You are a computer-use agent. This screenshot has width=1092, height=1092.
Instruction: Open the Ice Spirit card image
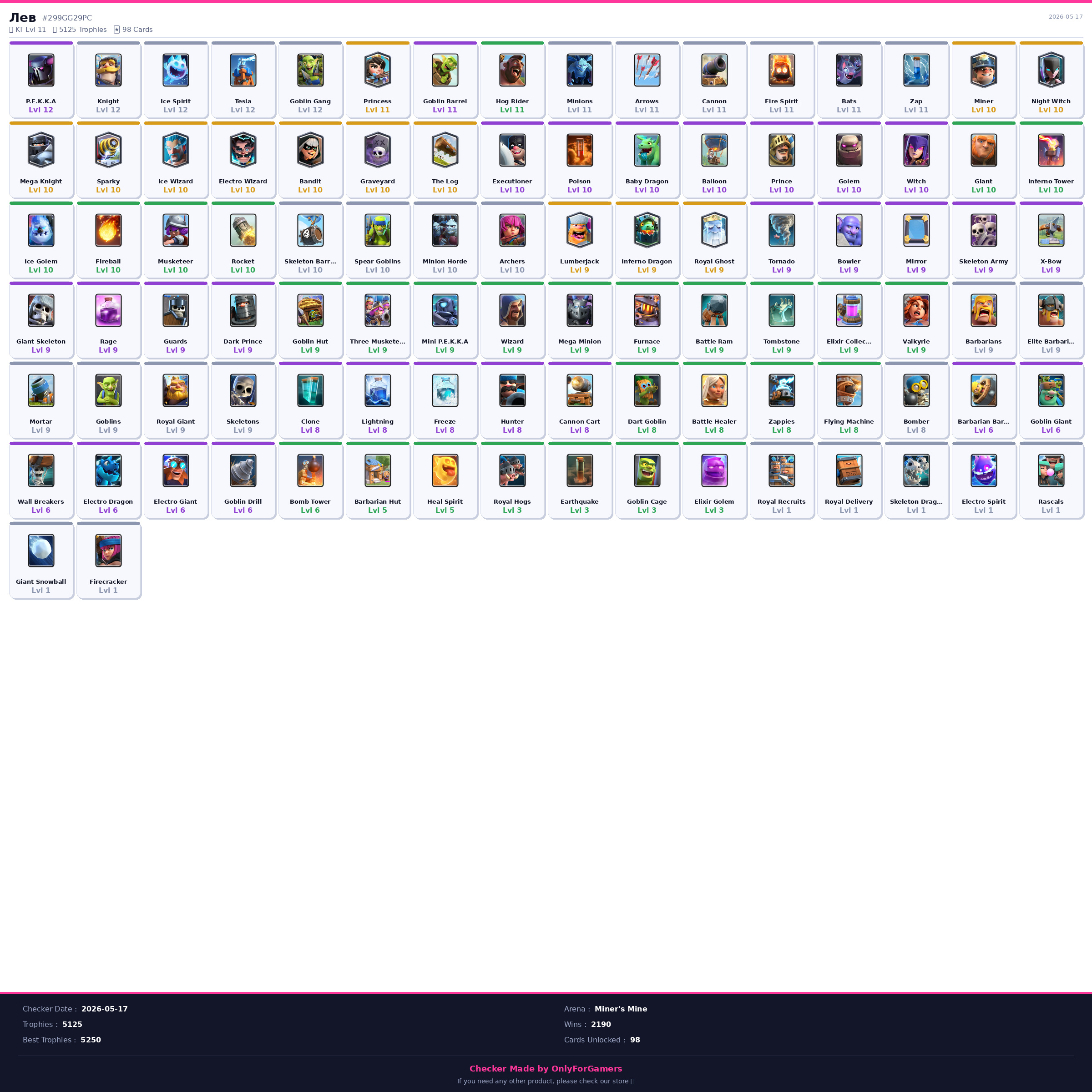[x=175, y=70]
